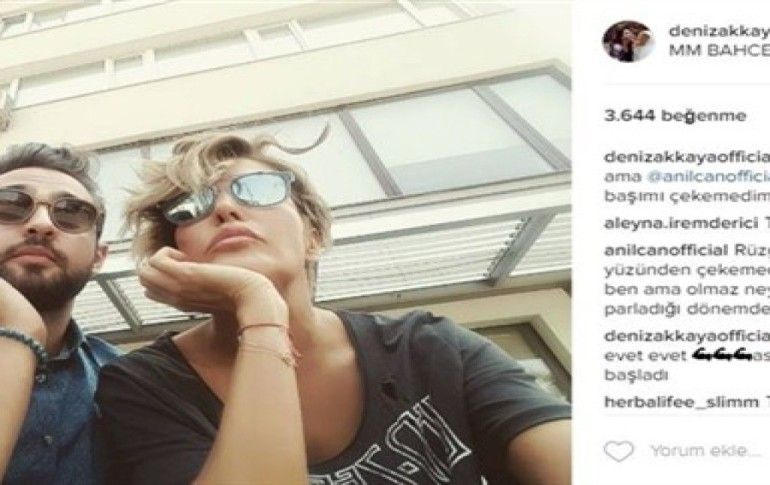View the 3.644 beğenme likes count
The height and width of the screenshot is (485, 770).
click(675, 116)
